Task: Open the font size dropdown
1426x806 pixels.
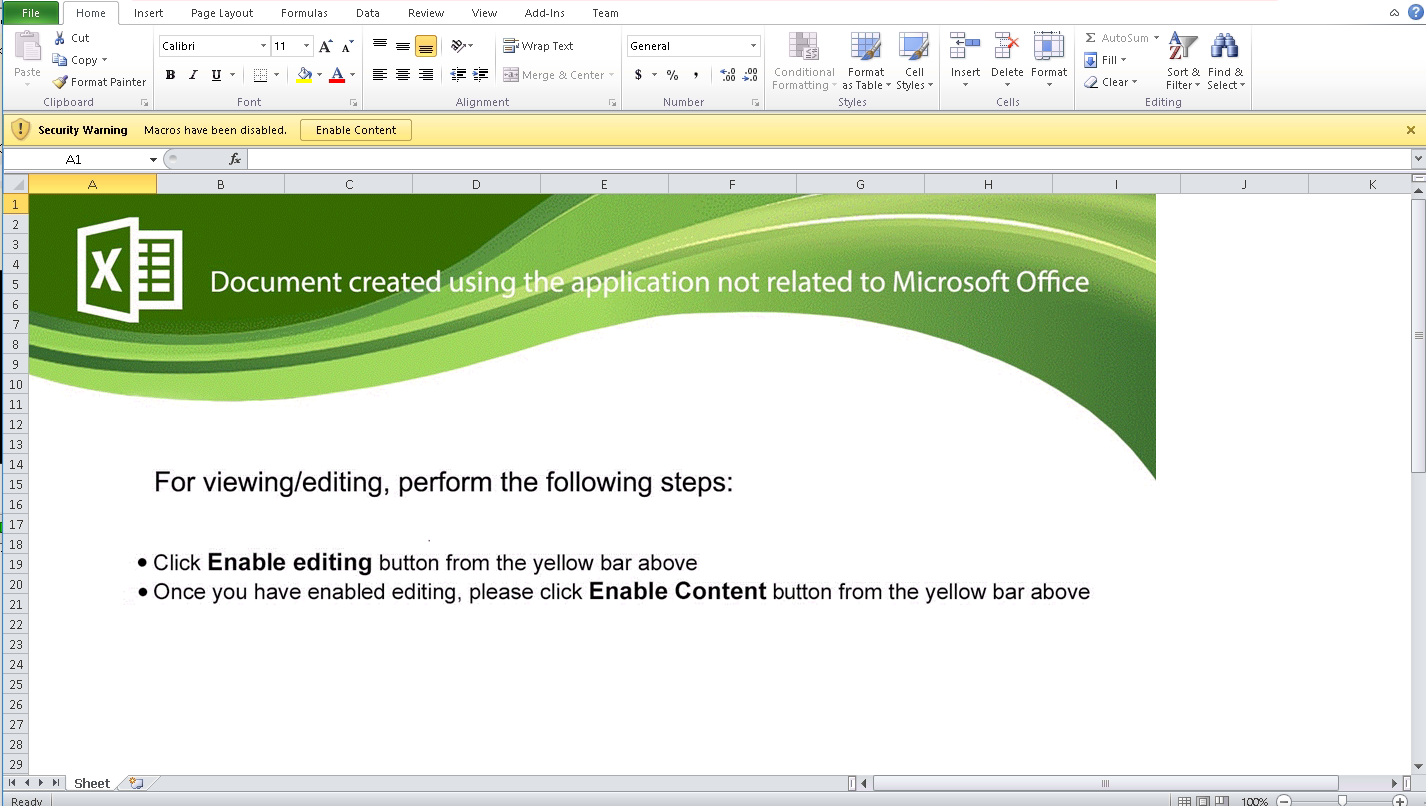Action: (x=306, y=46)
